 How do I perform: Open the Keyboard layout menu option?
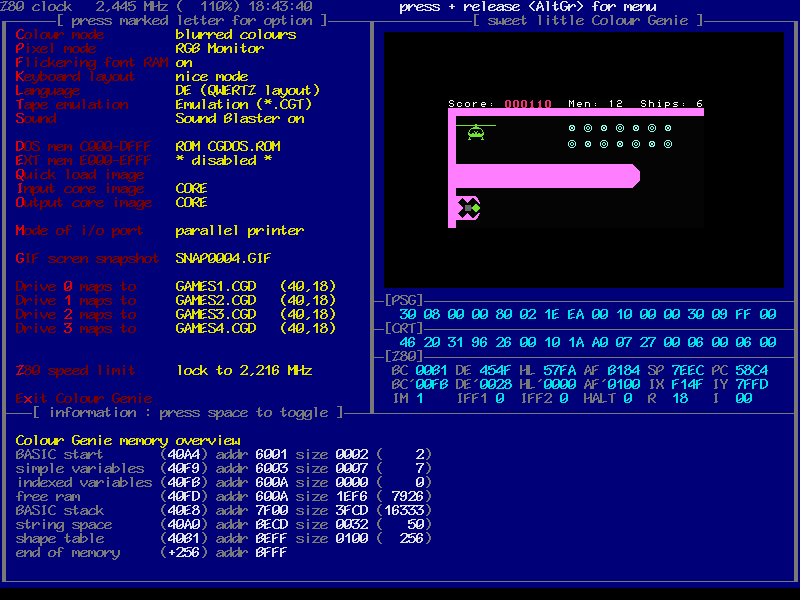(x=76, y=77)
